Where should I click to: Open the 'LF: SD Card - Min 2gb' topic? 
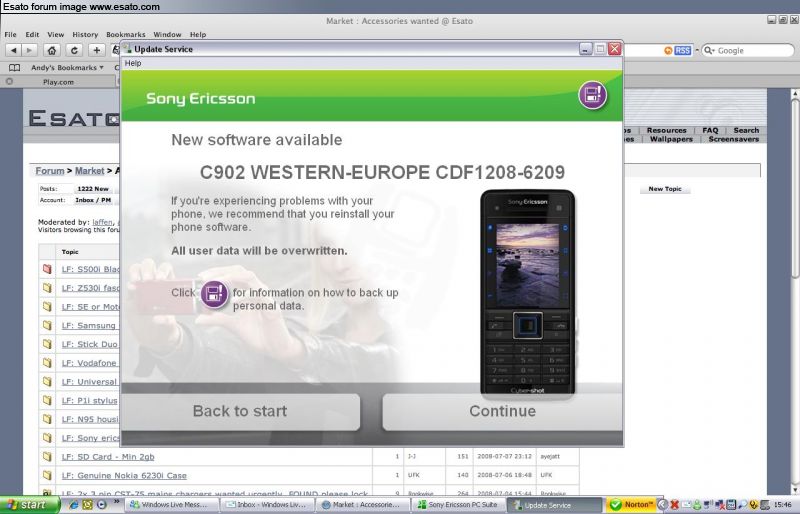tap(108, 457)
